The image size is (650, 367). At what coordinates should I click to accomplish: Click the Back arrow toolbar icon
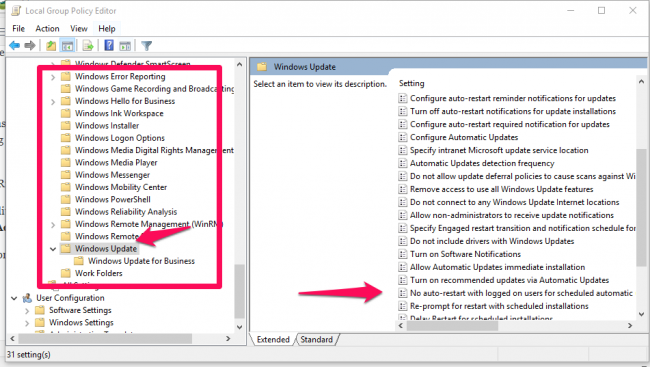click(15, 45)
